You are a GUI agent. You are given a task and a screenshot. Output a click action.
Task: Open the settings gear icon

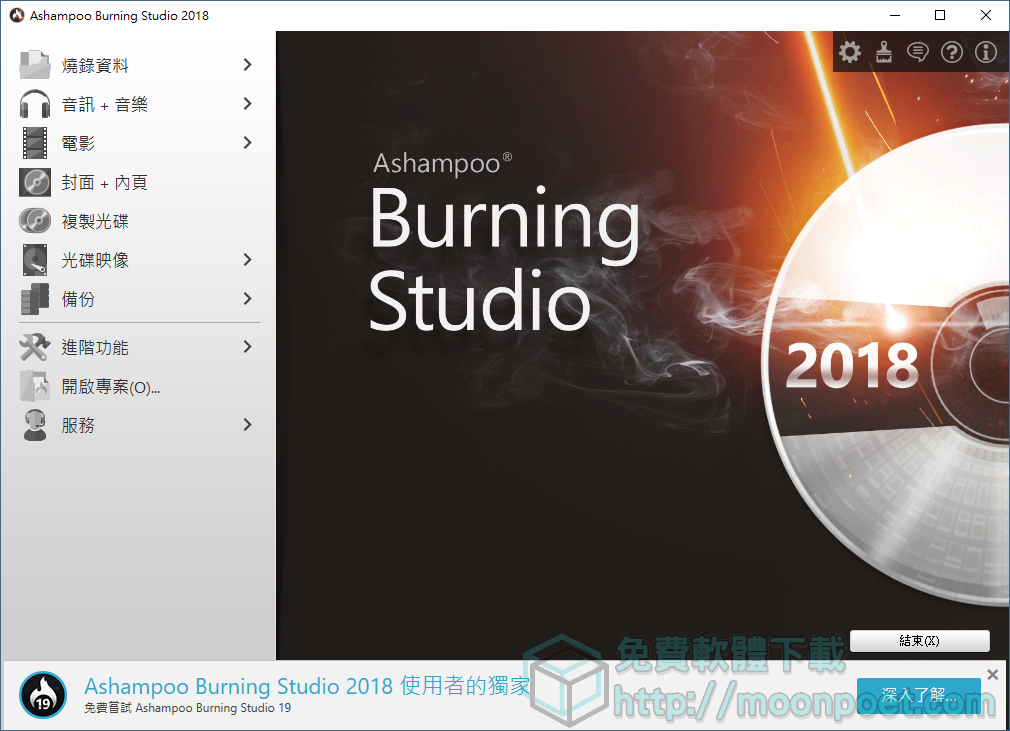coord(849,51)
